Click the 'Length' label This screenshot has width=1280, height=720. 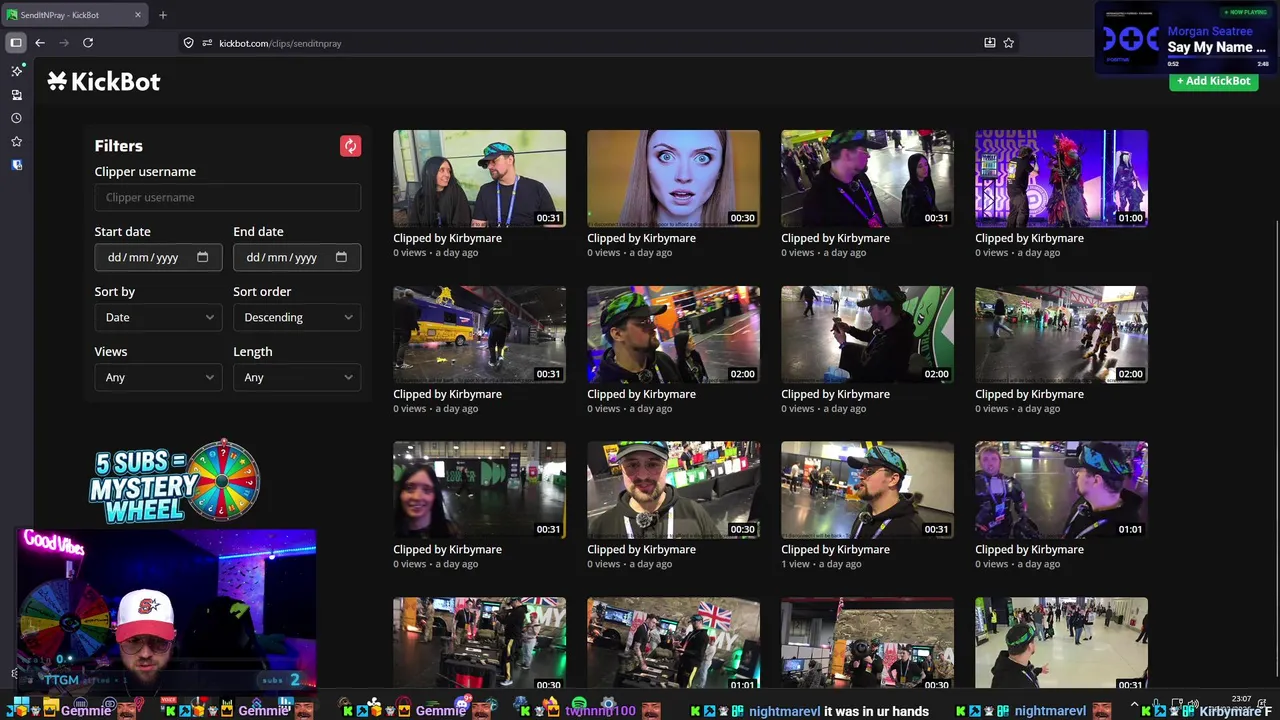tap(252, 352)
